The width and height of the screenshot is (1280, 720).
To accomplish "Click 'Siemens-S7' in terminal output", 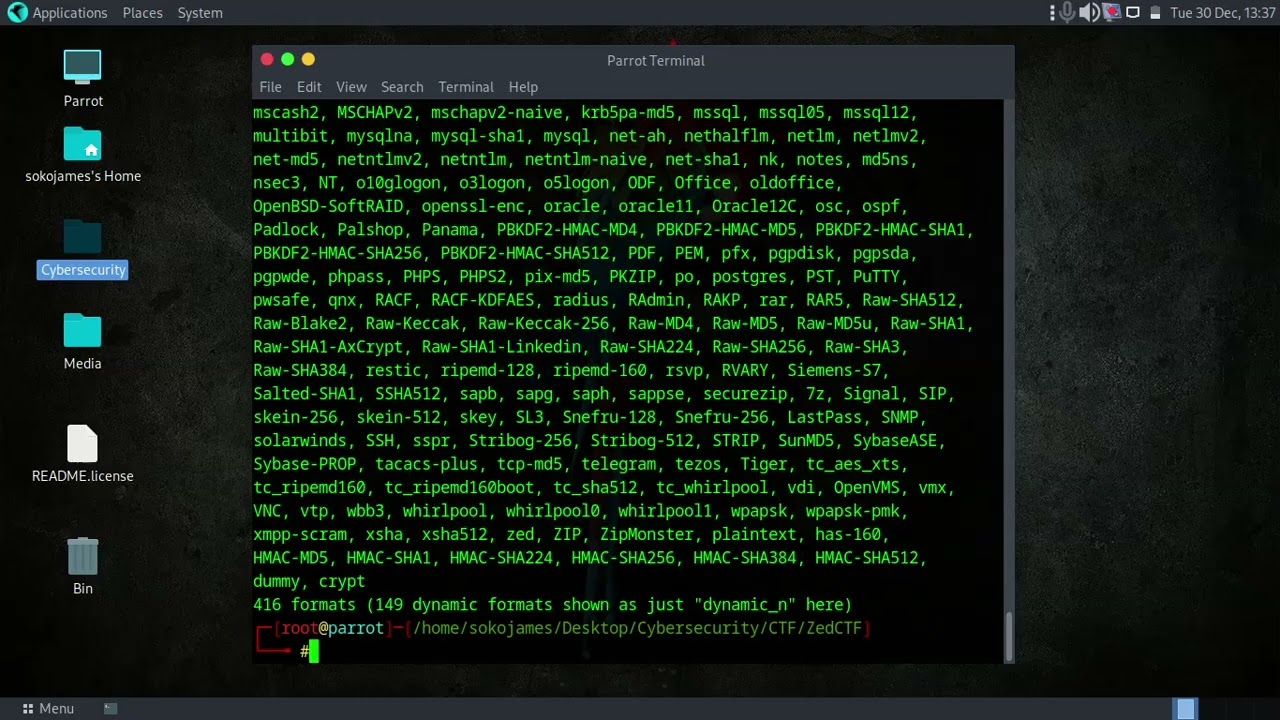I will point(833,370).
